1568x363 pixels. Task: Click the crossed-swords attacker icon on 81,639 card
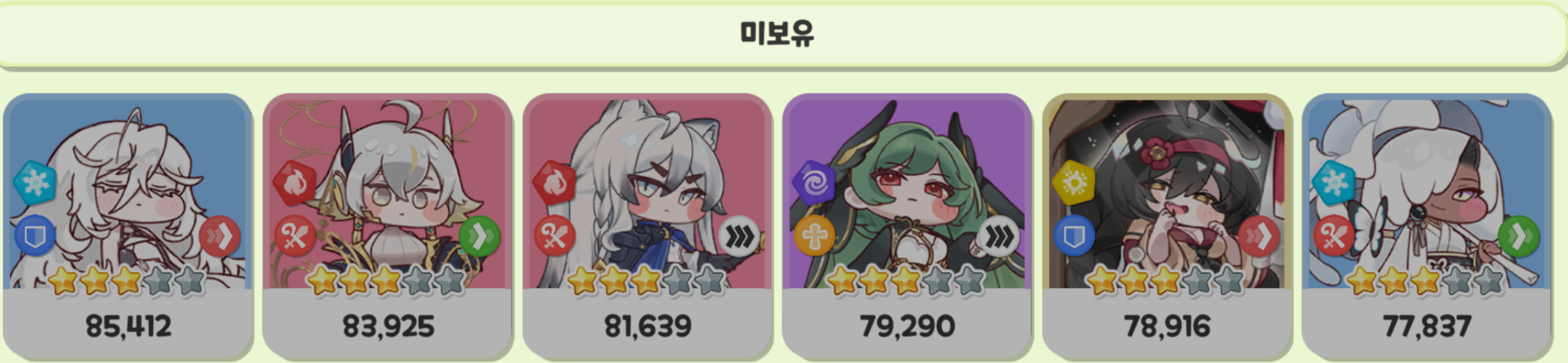[x=554, y=238]
